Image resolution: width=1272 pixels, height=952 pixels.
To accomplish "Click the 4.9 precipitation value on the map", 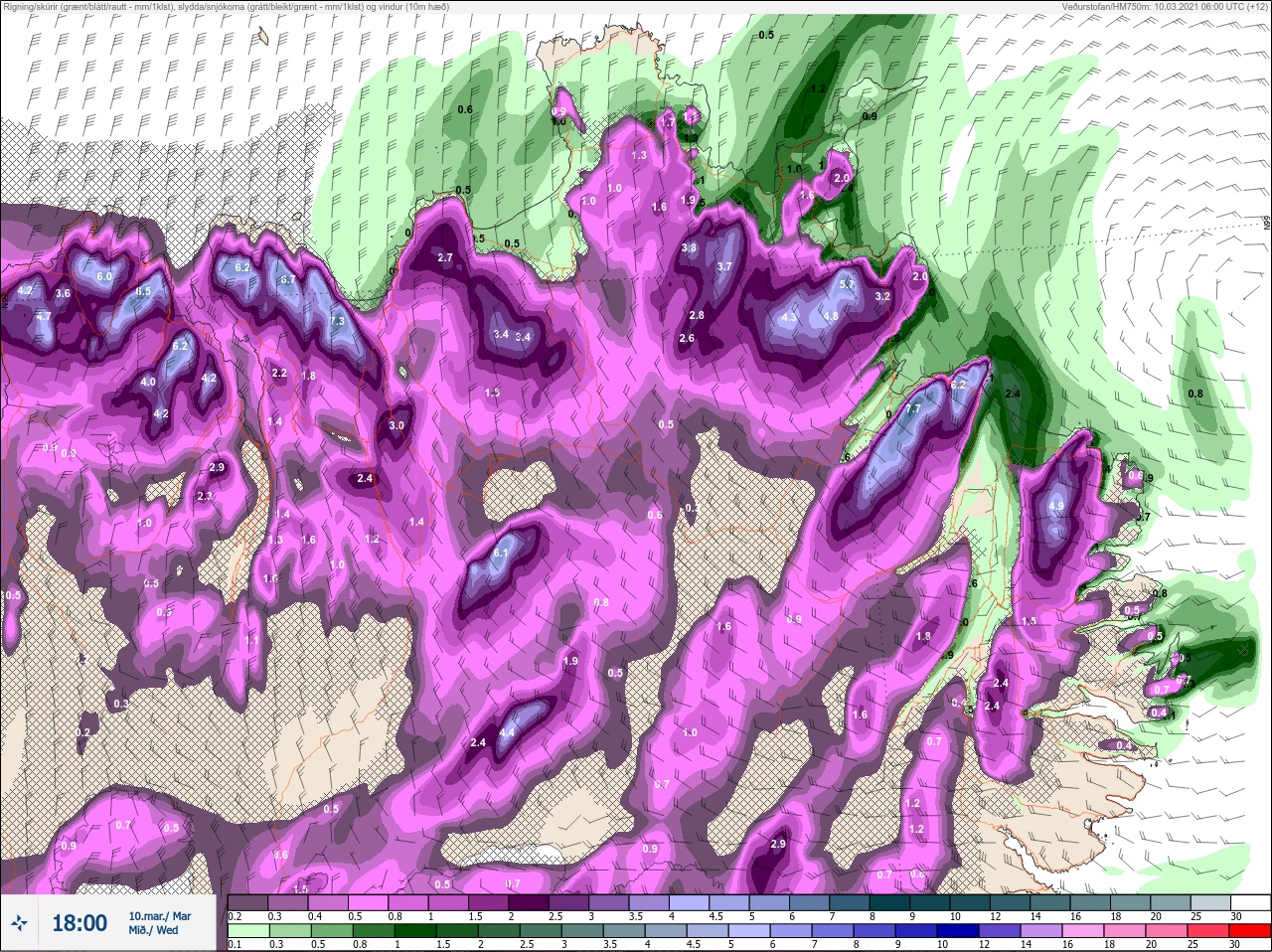I will [x=1056, y=506].
